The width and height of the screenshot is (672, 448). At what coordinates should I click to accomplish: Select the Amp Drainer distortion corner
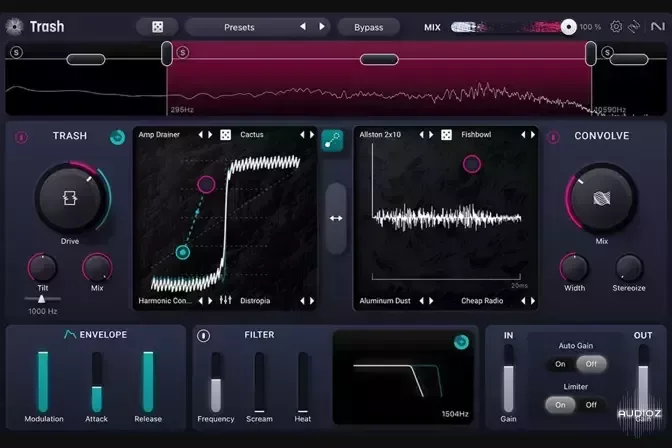[159, 135]
